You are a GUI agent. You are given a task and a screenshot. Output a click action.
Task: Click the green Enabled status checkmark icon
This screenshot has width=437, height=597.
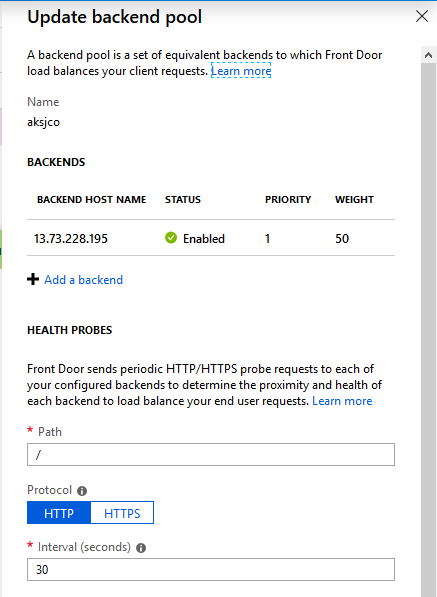tap(171, 238)
